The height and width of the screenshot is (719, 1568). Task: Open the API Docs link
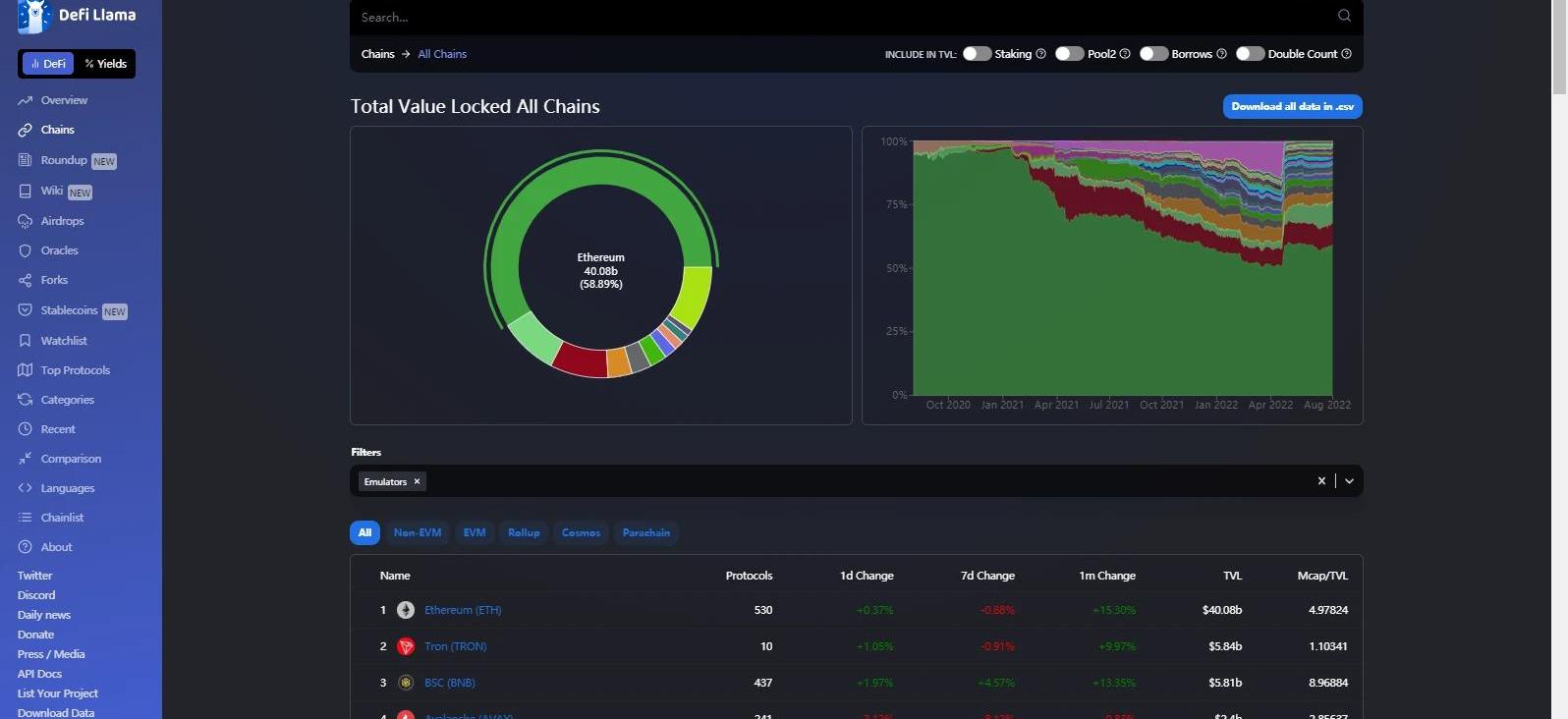tap(39, 674)
